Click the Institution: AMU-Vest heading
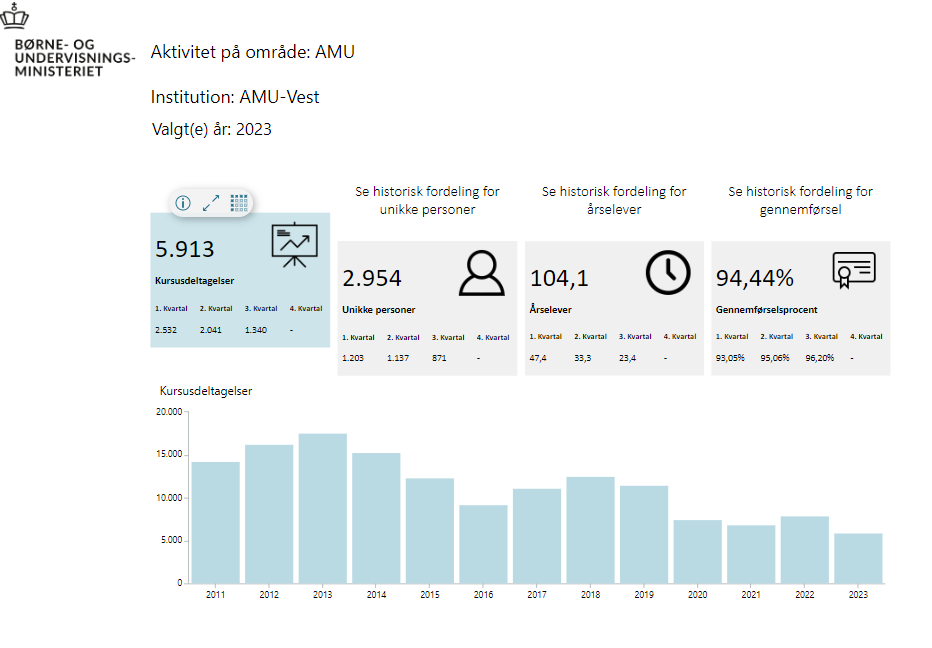The height and width of the screenshot is (648, 932). [235, 97]
